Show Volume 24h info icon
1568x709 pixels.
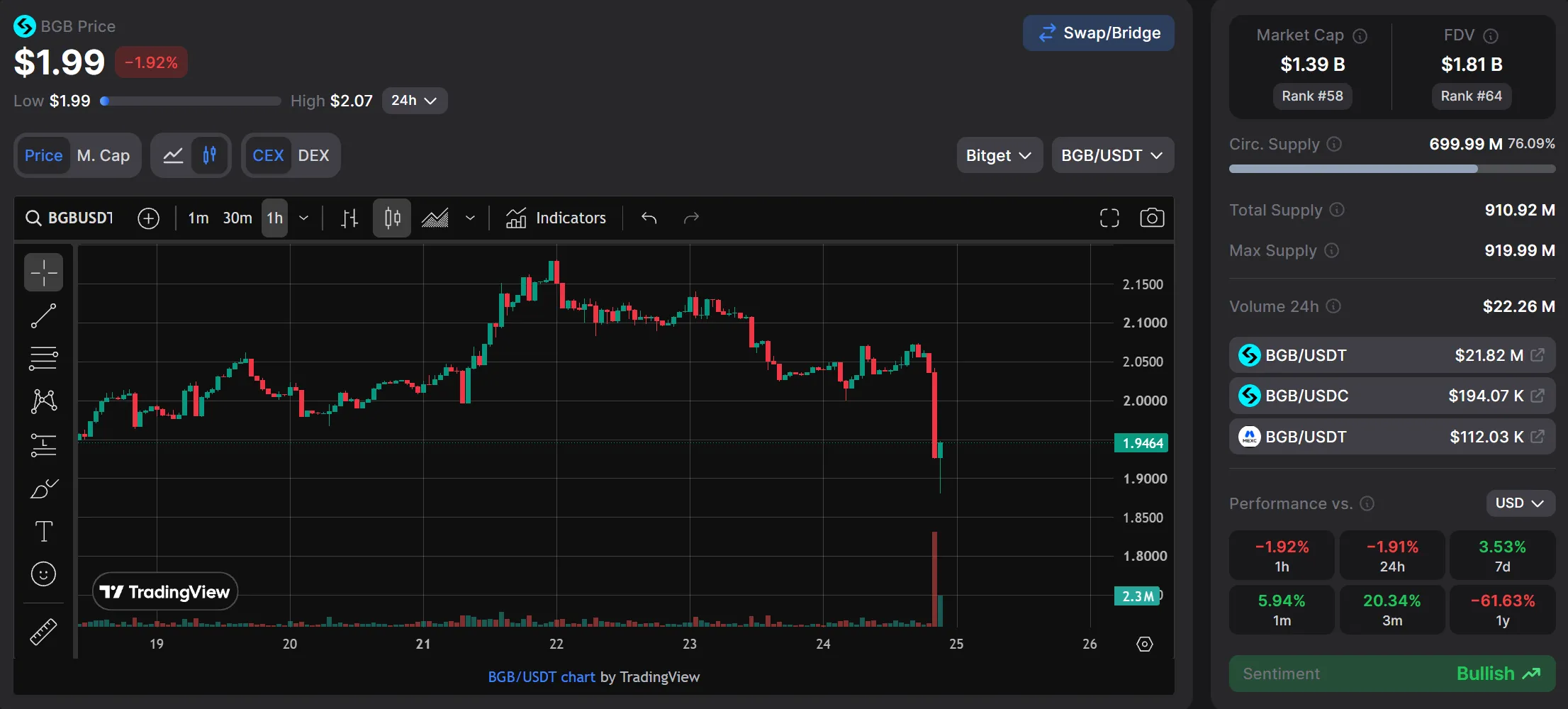point(1333,306)
